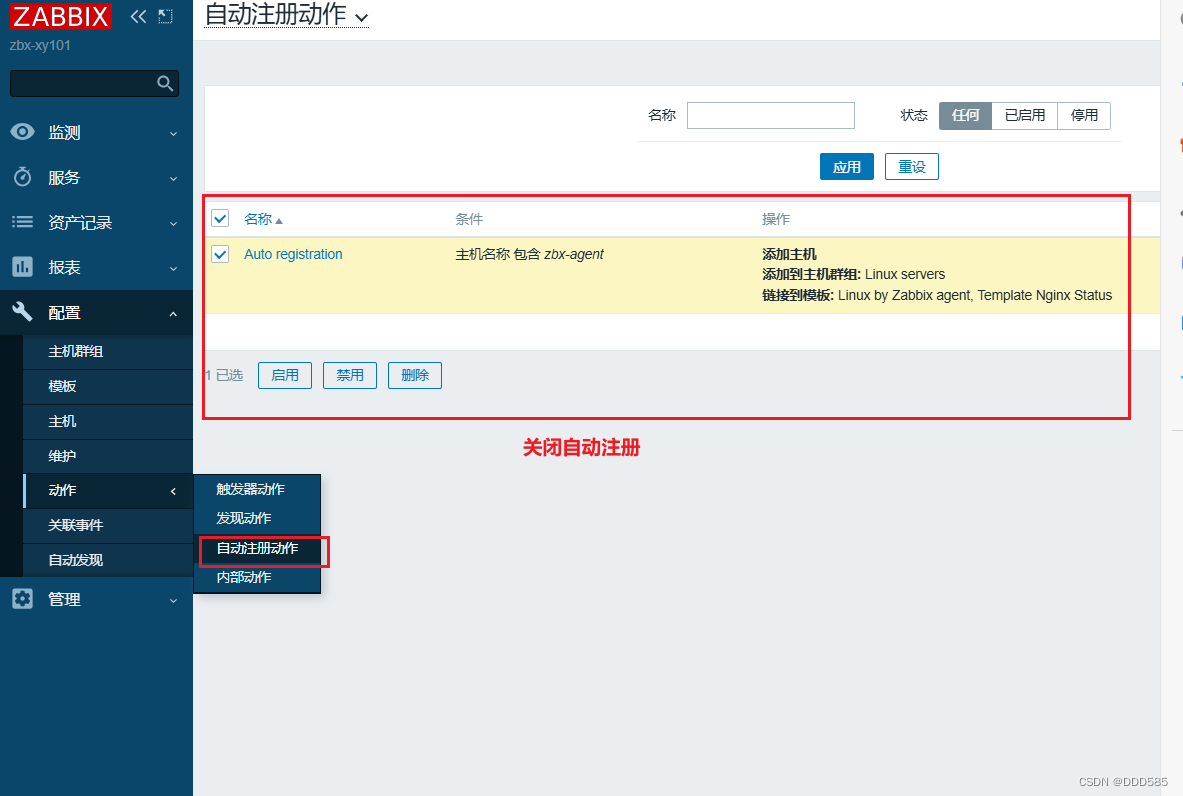Click the ZABBIX logo
This screenshot has width=1183, height=796.
point(61,16)
